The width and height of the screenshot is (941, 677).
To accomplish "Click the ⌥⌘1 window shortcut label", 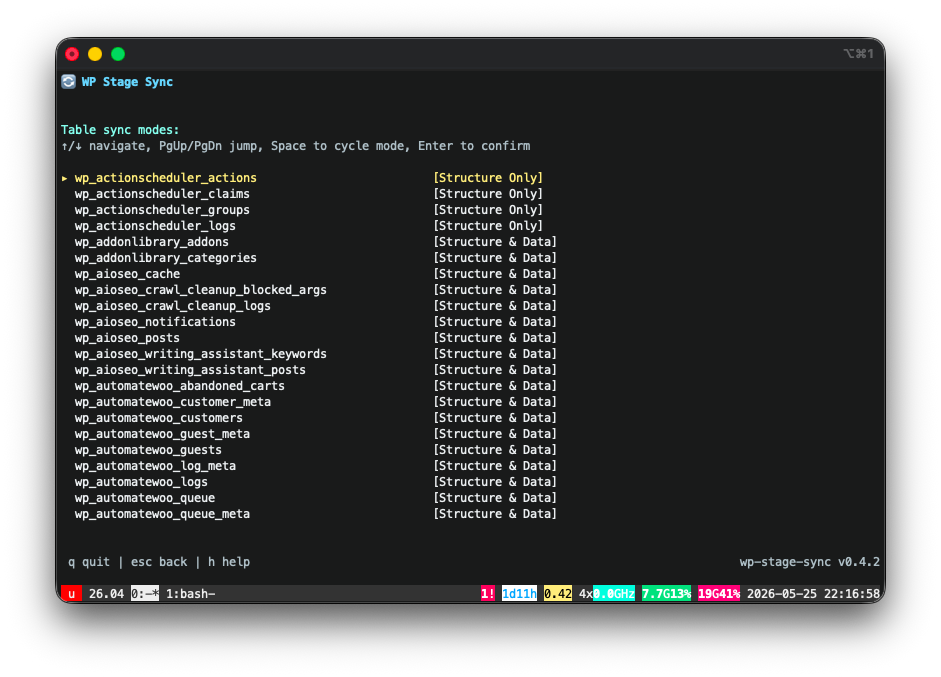I will [x=859, y=53].
